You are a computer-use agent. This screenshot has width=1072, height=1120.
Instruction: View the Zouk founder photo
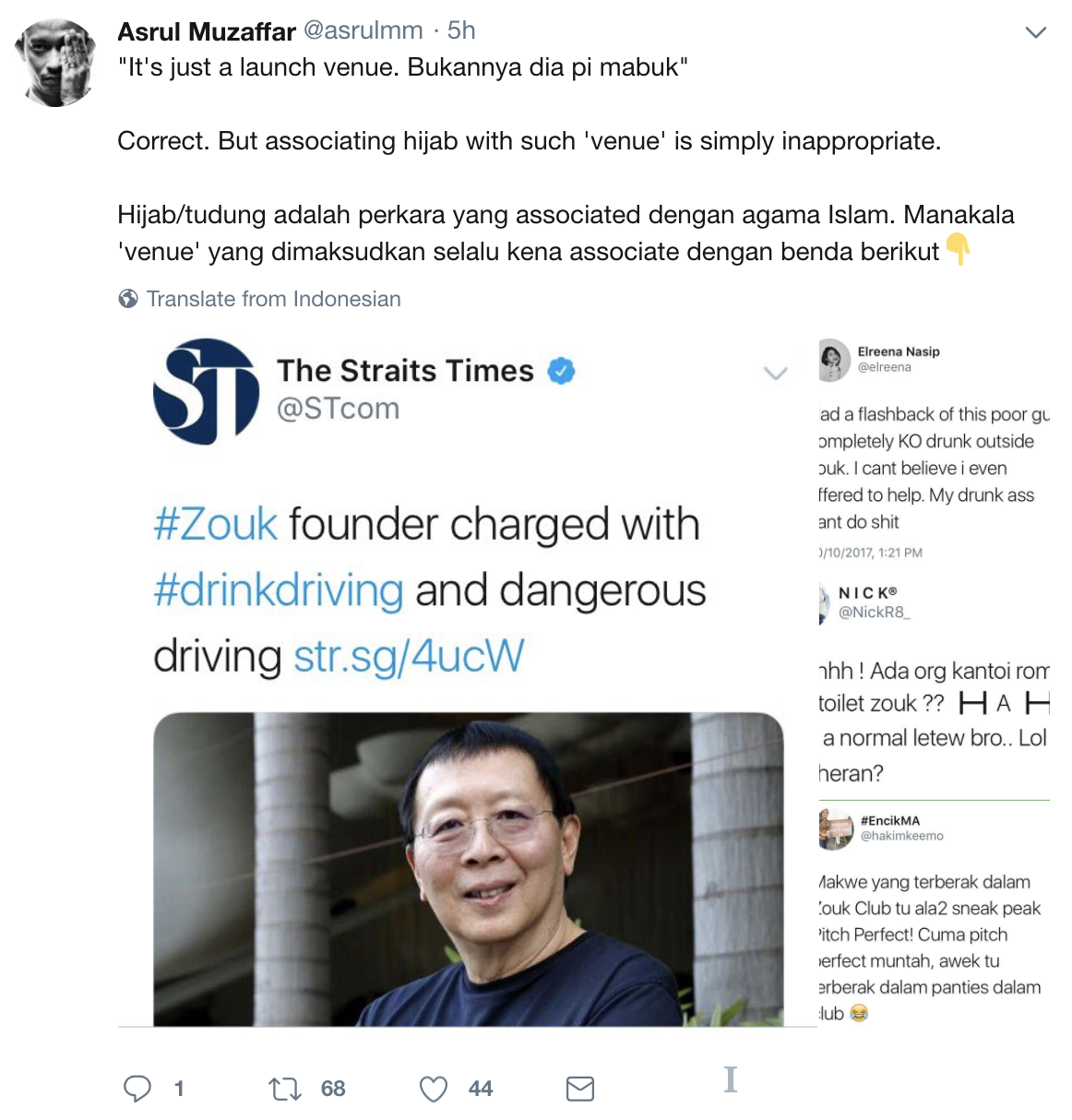click(469, 869)
